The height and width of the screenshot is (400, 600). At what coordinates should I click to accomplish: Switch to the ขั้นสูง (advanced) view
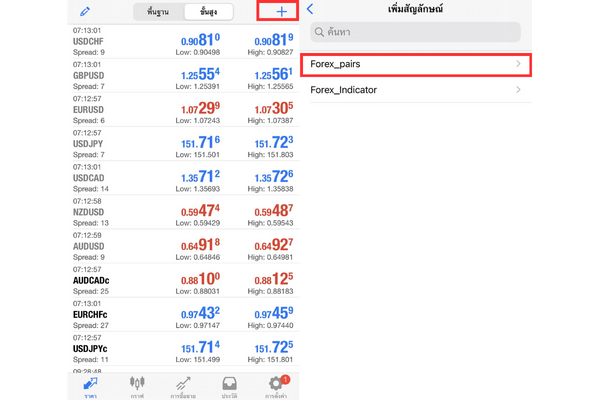[209, 12]
